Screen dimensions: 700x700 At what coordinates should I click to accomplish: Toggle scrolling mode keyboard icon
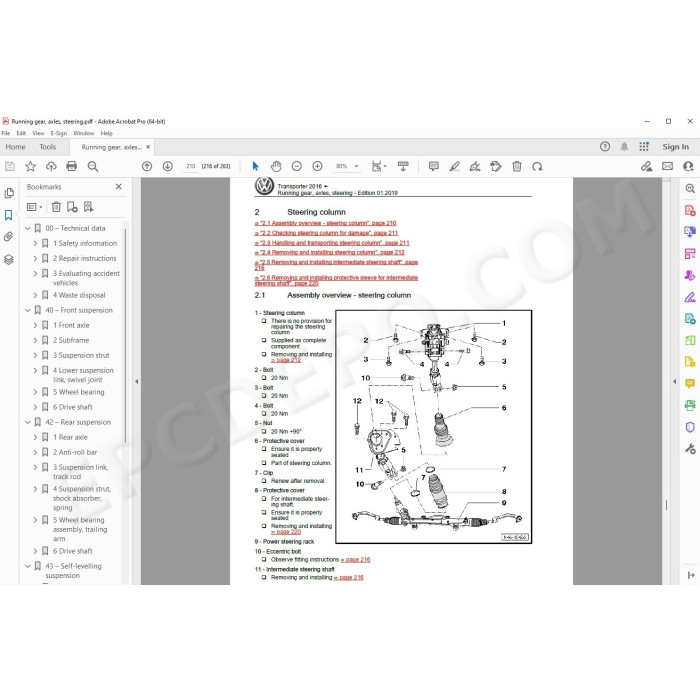(403, 167)
